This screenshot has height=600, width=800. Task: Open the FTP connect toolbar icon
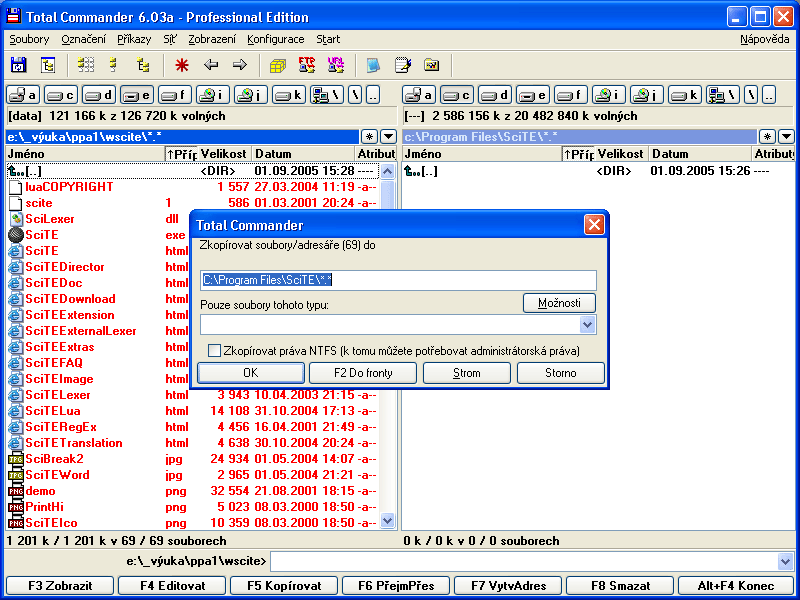(x=307, y=65)
